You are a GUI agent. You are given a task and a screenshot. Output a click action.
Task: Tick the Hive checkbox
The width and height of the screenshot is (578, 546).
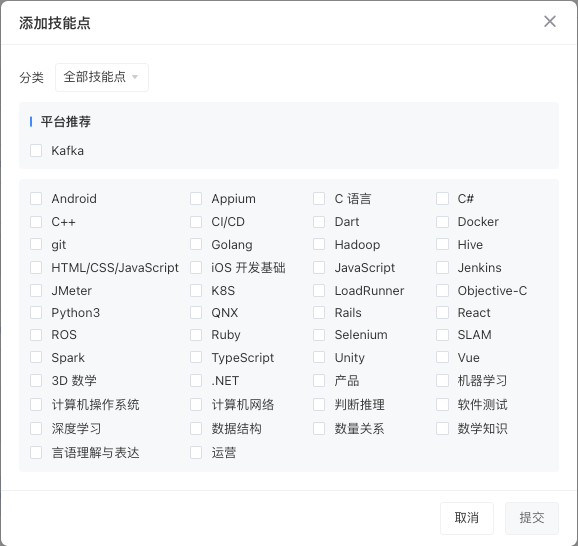442,244
